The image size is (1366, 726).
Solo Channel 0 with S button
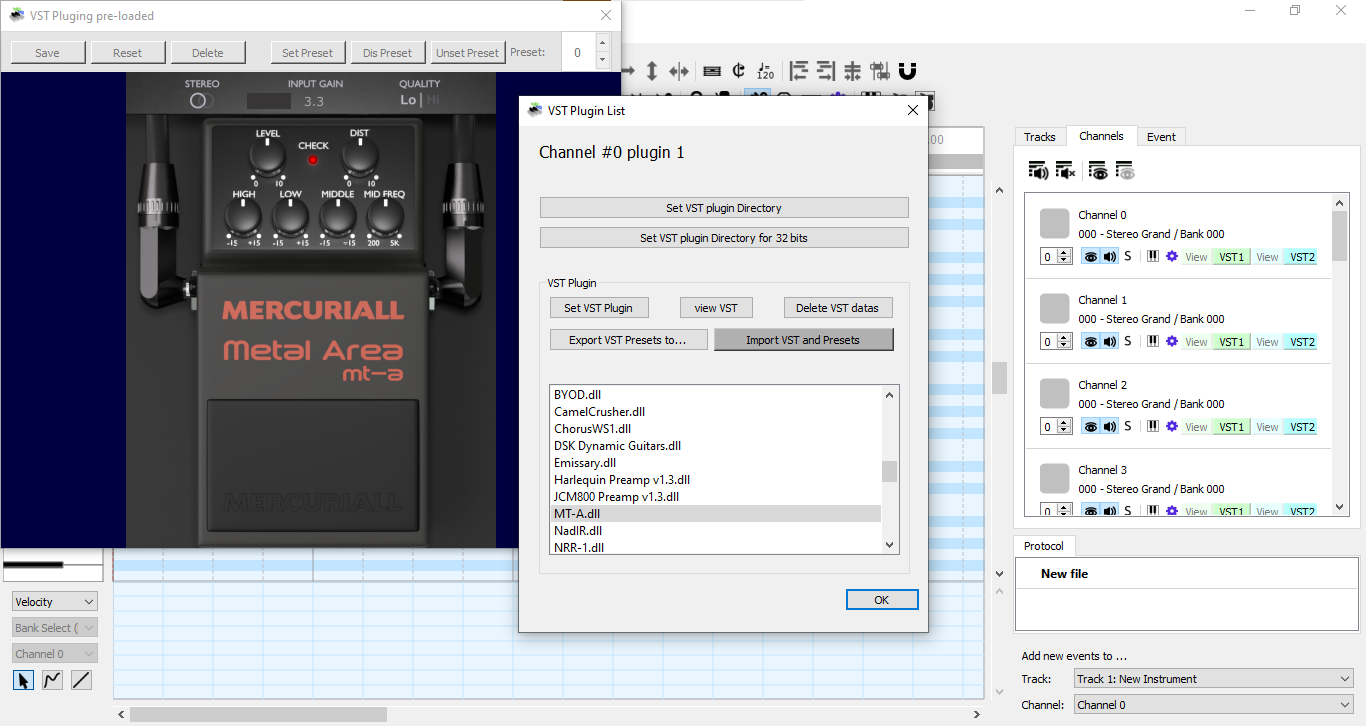click(x=1128, y=257)
